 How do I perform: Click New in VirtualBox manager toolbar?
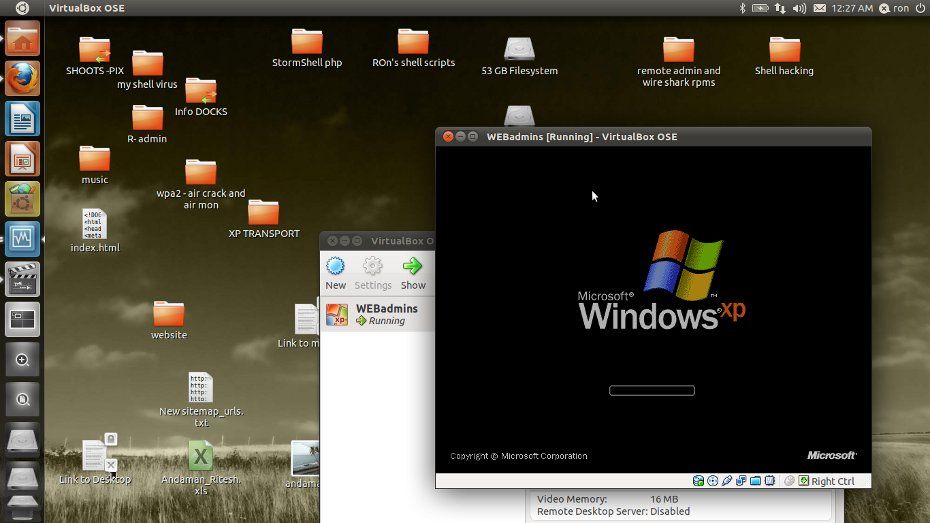point(335,273)
